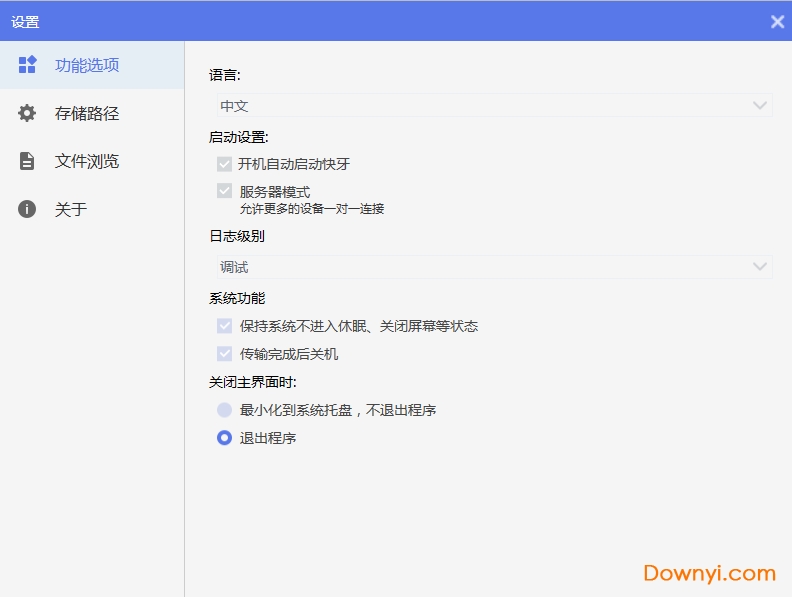This screenshot has width=792, height=597.
Task: Choose the 退出程序 radio option
Action: click(225, 438)
